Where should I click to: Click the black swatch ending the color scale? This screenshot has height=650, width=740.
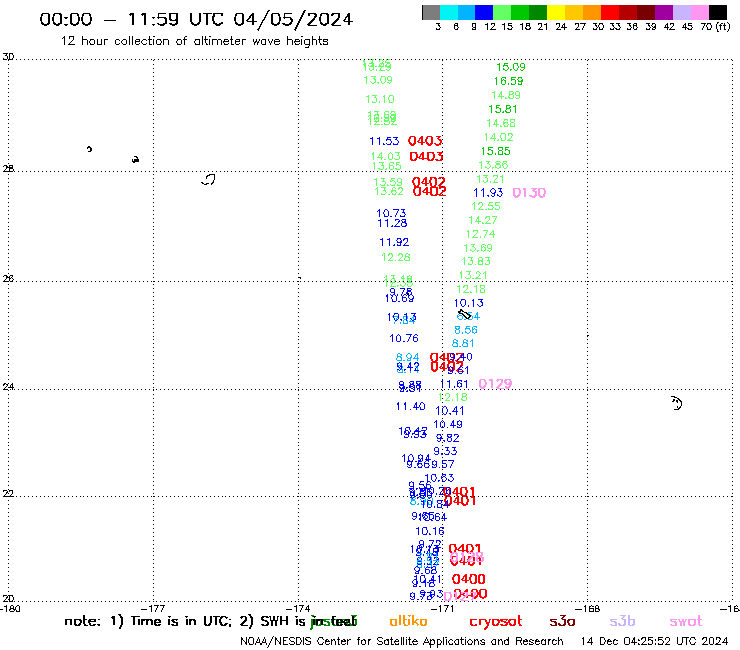pos(718,12)
